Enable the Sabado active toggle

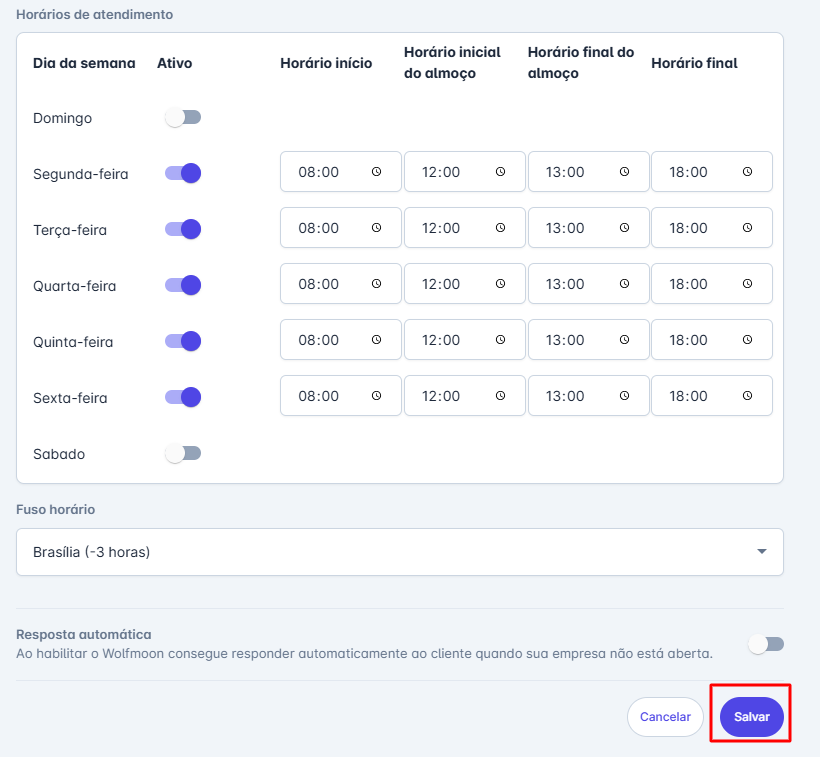183,454
